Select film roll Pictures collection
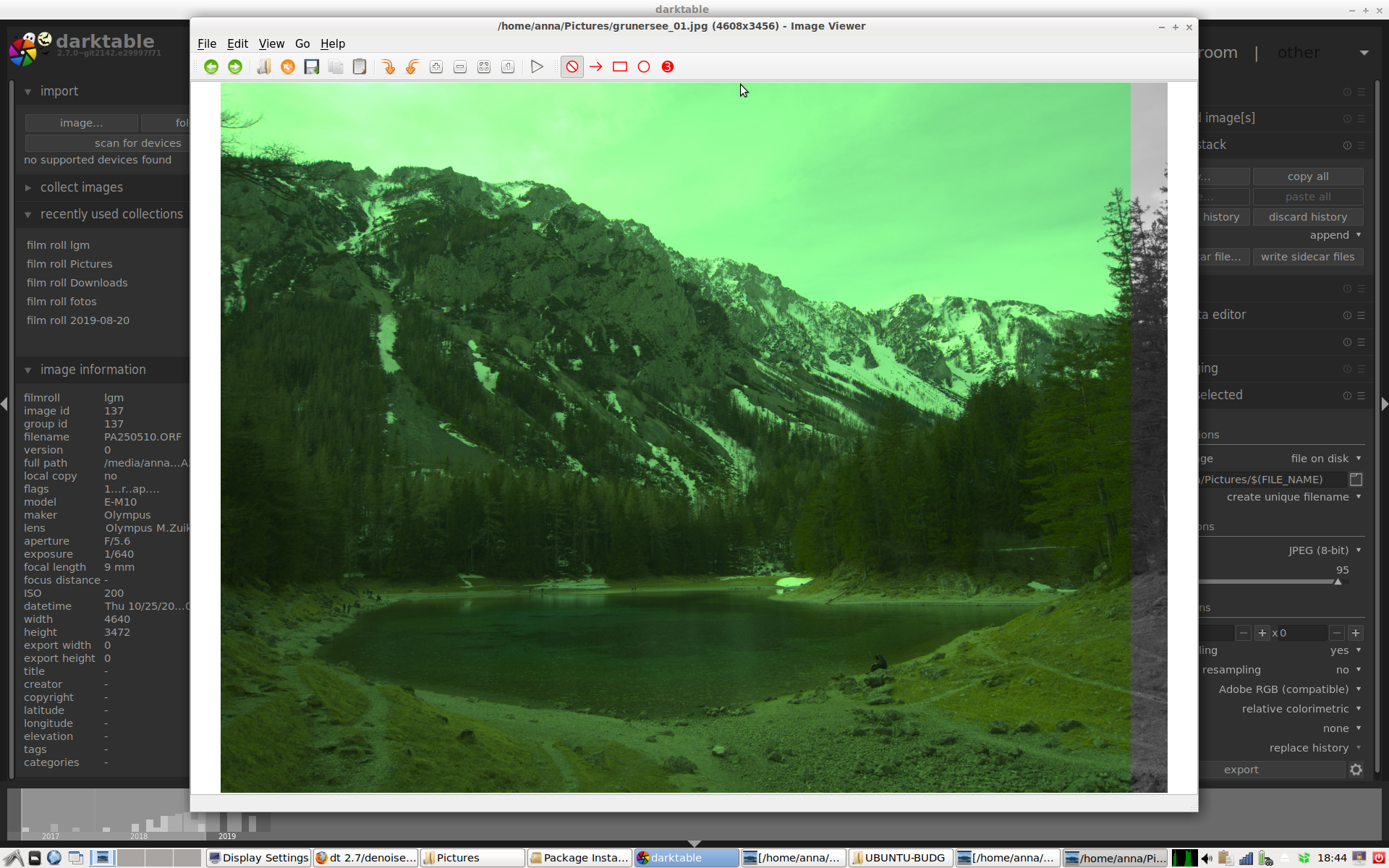The width and height of the screenshot is (1389, 868). 69,264
